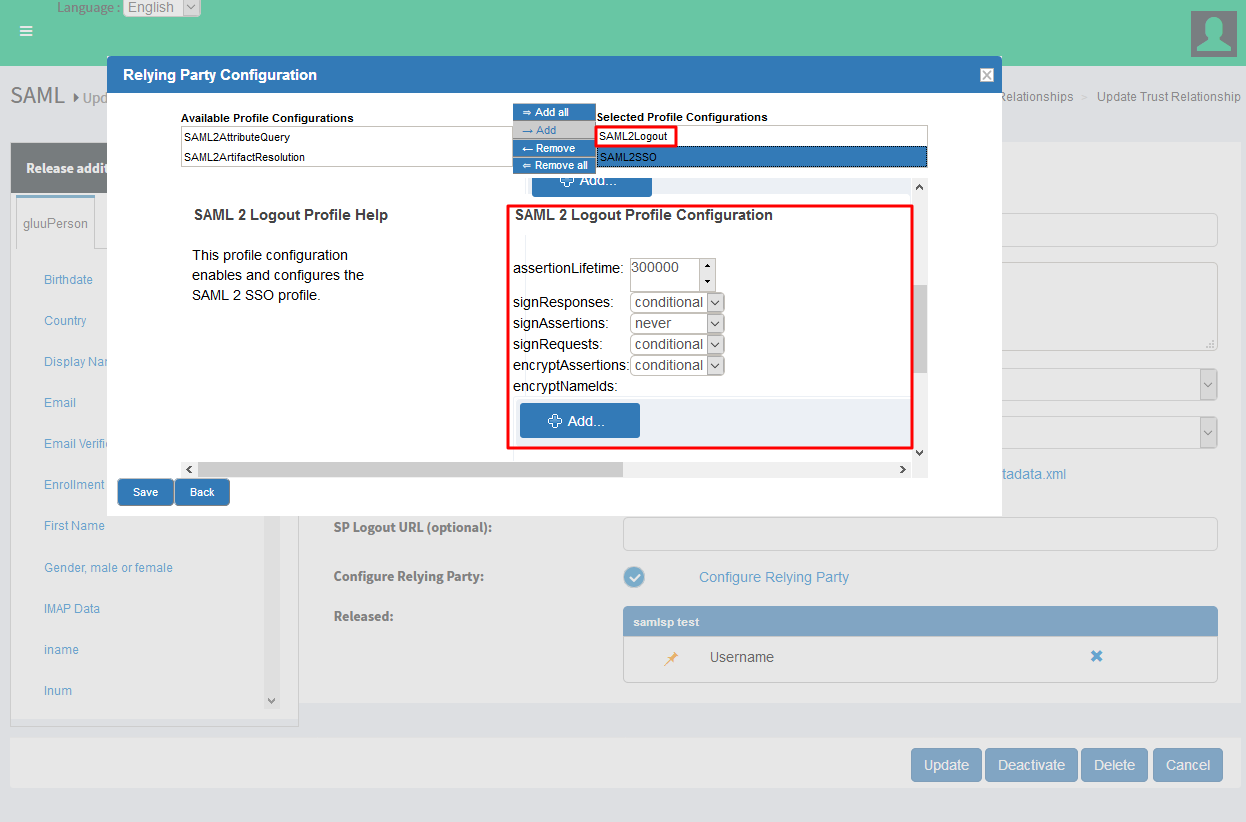Image resolution: width=1246 pixels, height=822 pixels.
Task: Toggle the Configure Relying Party checkbox
Action: [x=634, y=577]
